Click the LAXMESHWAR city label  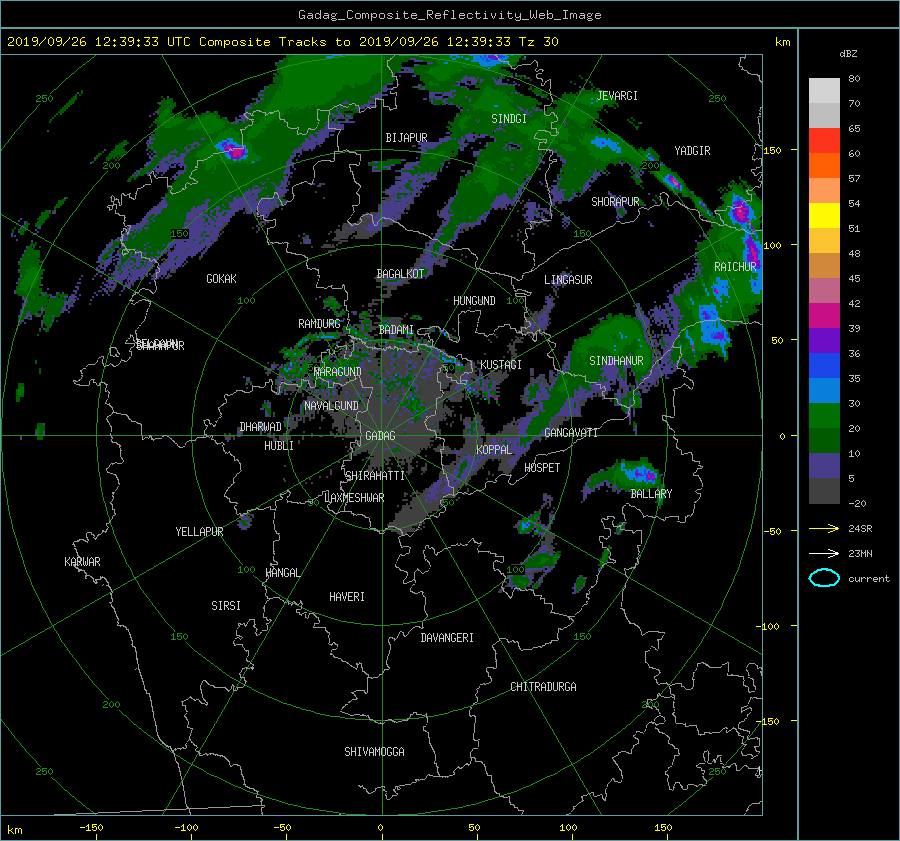coord(354,498)
